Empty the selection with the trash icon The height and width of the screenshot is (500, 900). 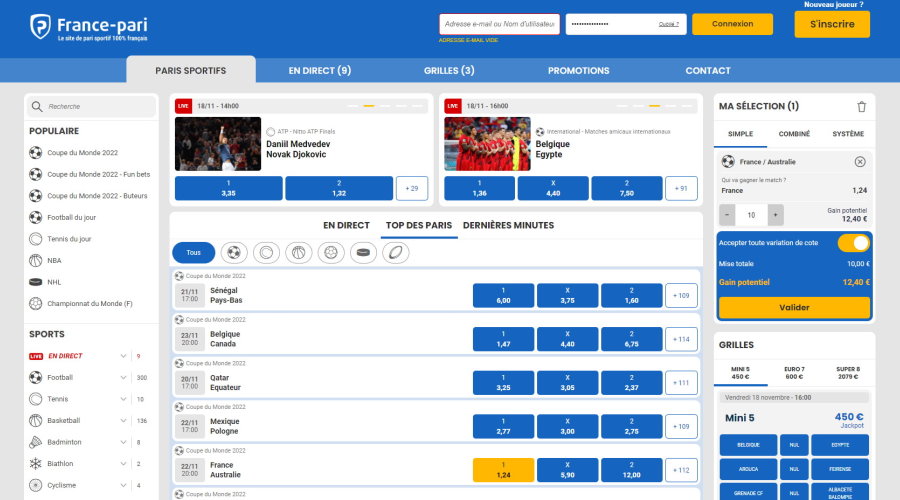(861, 107)
